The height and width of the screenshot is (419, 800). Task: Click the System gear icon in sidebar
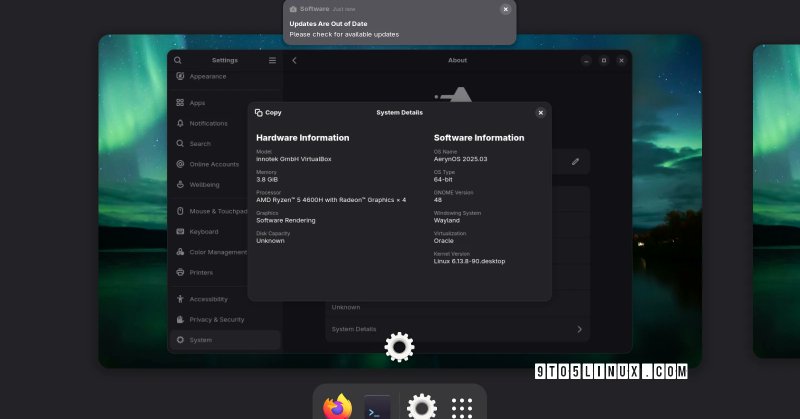(180, 340)
